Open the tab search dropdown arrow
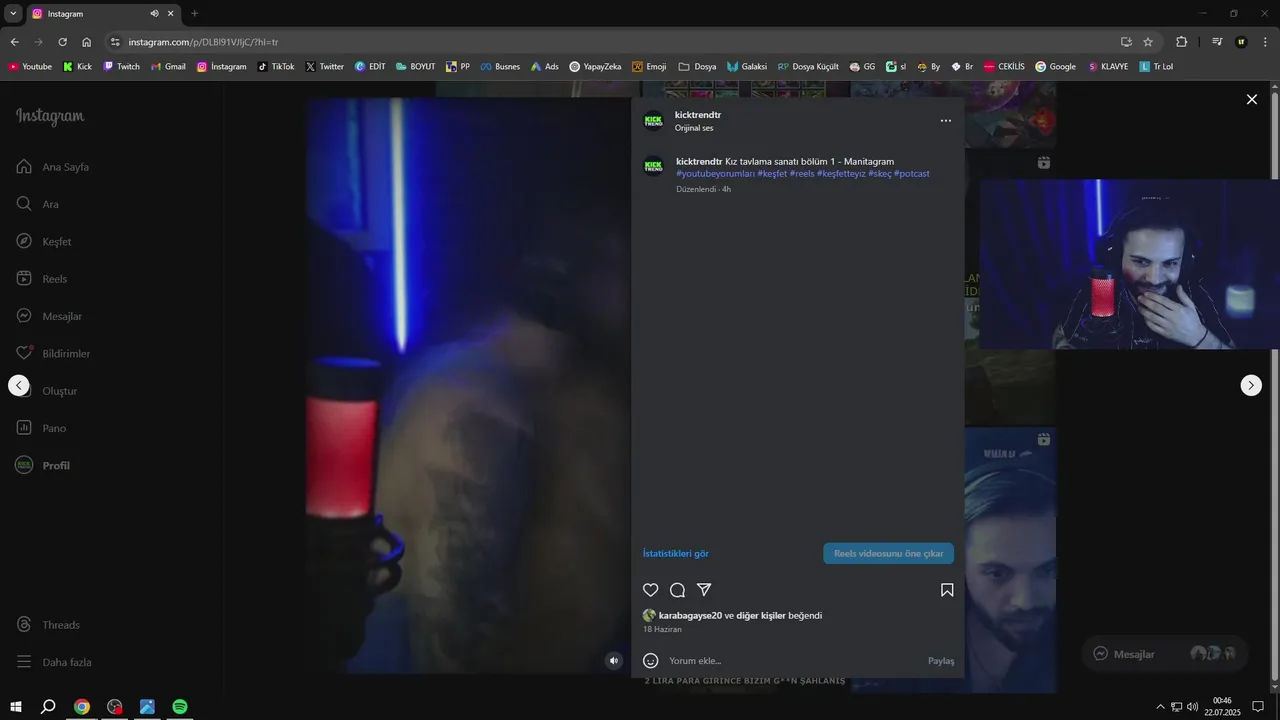1280x720 pixels. (13, 14)
